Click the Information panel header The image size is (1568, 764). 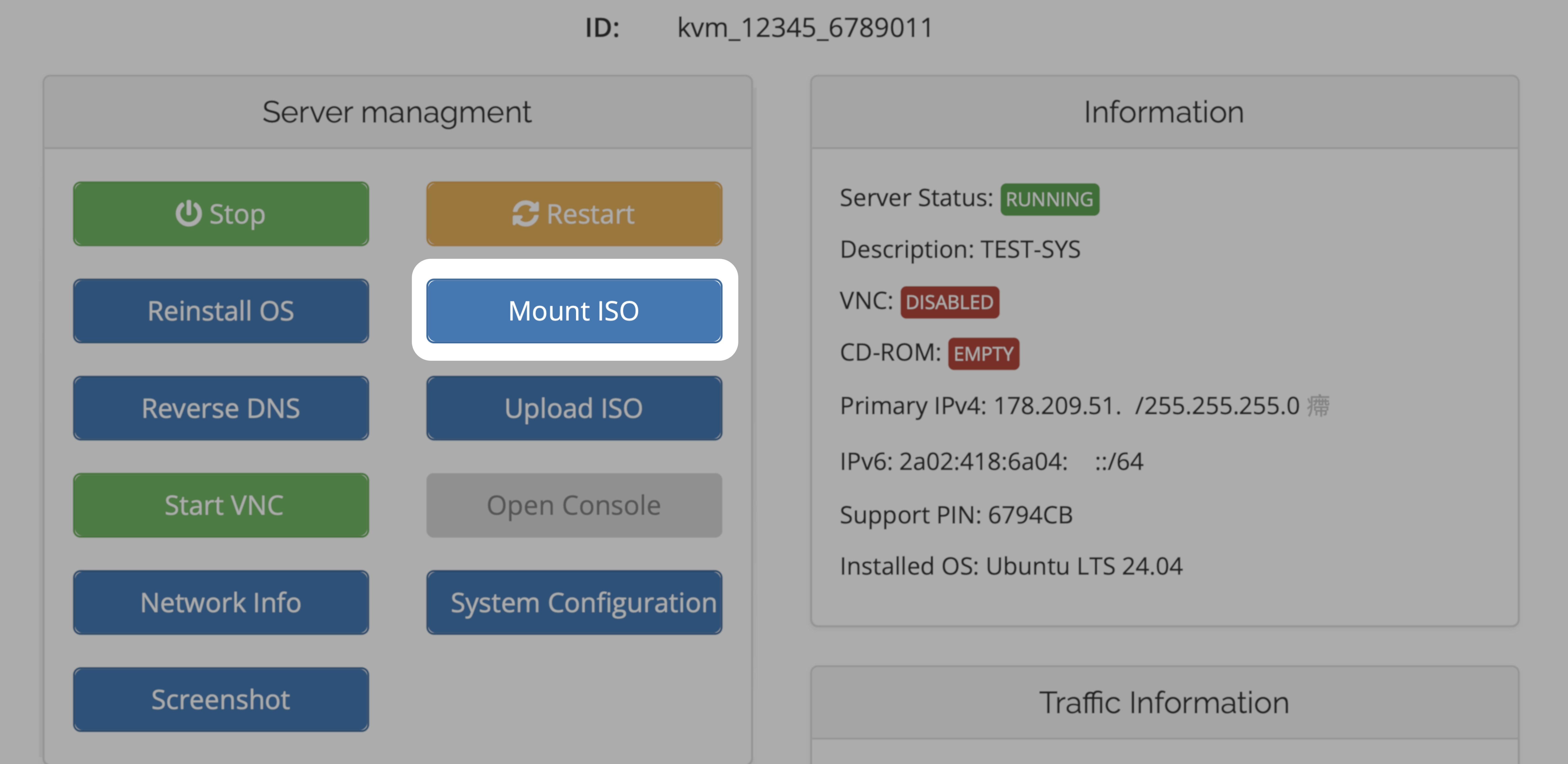[x=1164, y=112]
